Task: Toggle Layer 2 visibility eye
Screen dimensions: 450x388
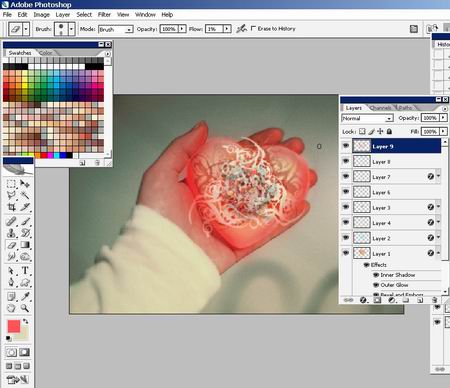Action: point(346,238)
